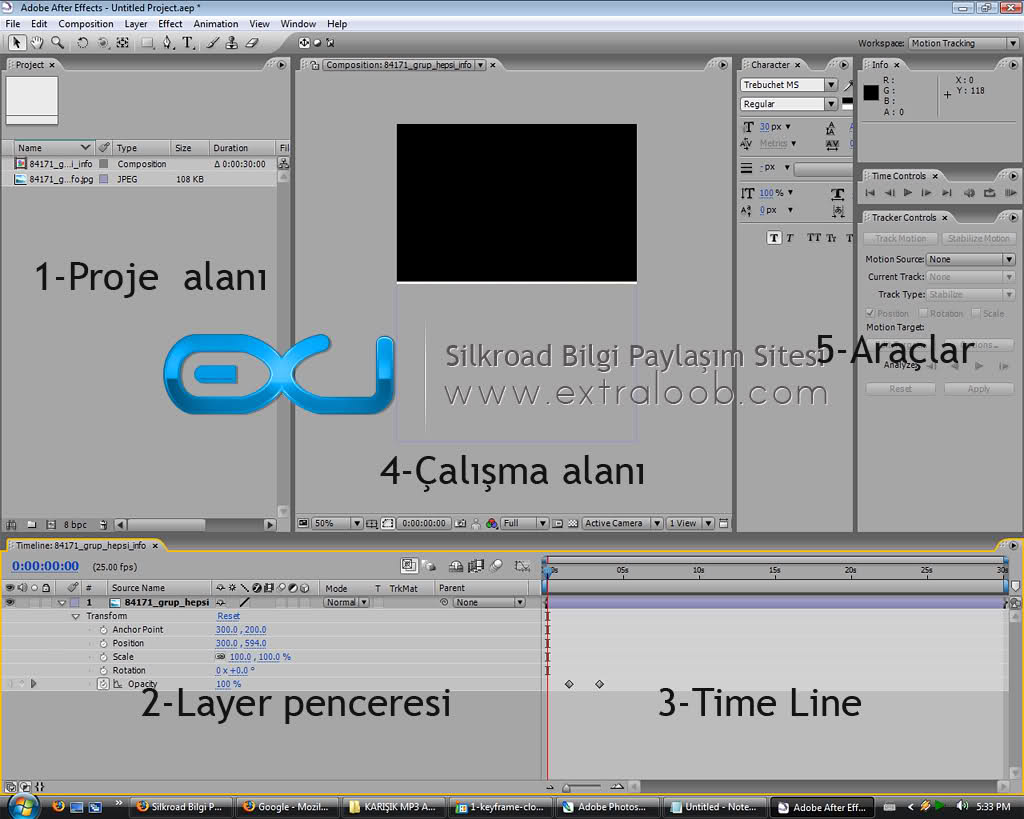Open the layer's Normal blending mode dropdown

pyautogui.click(x=346, y=602)
